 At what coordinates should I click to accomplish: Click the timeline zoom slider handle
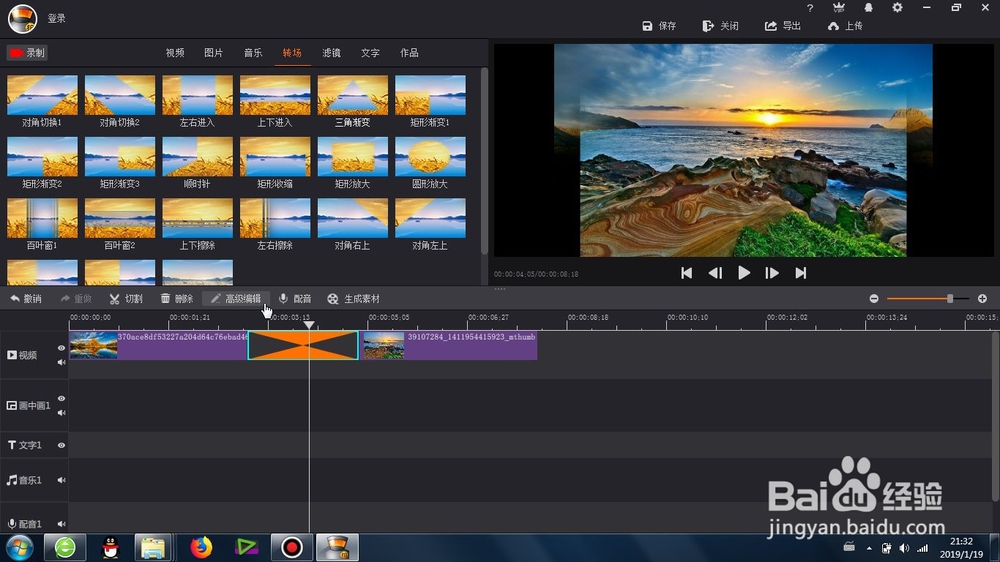950,299
